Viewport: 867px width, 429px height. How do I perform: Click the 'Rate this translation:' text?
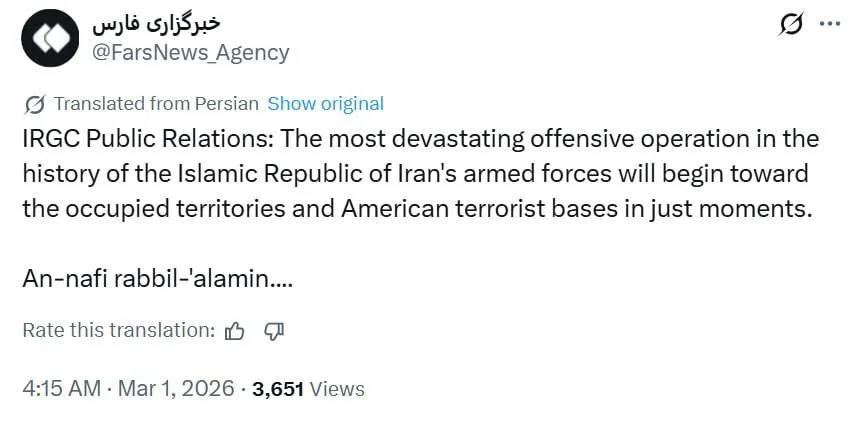[x=118, y=331]
